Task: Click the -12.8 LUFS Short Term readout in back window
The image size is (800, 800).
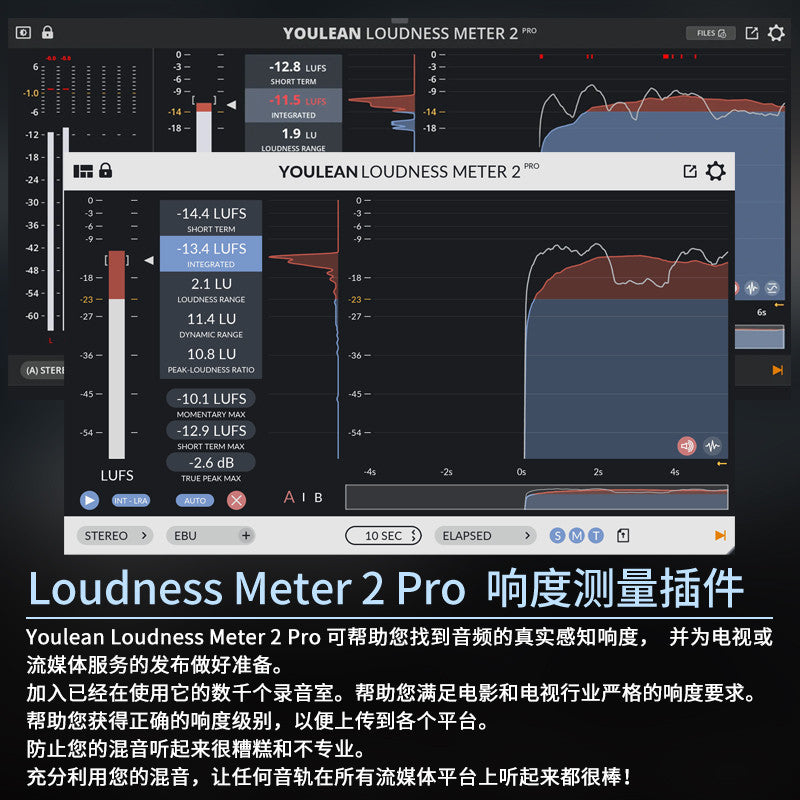Action: click(x=293, y=72)
